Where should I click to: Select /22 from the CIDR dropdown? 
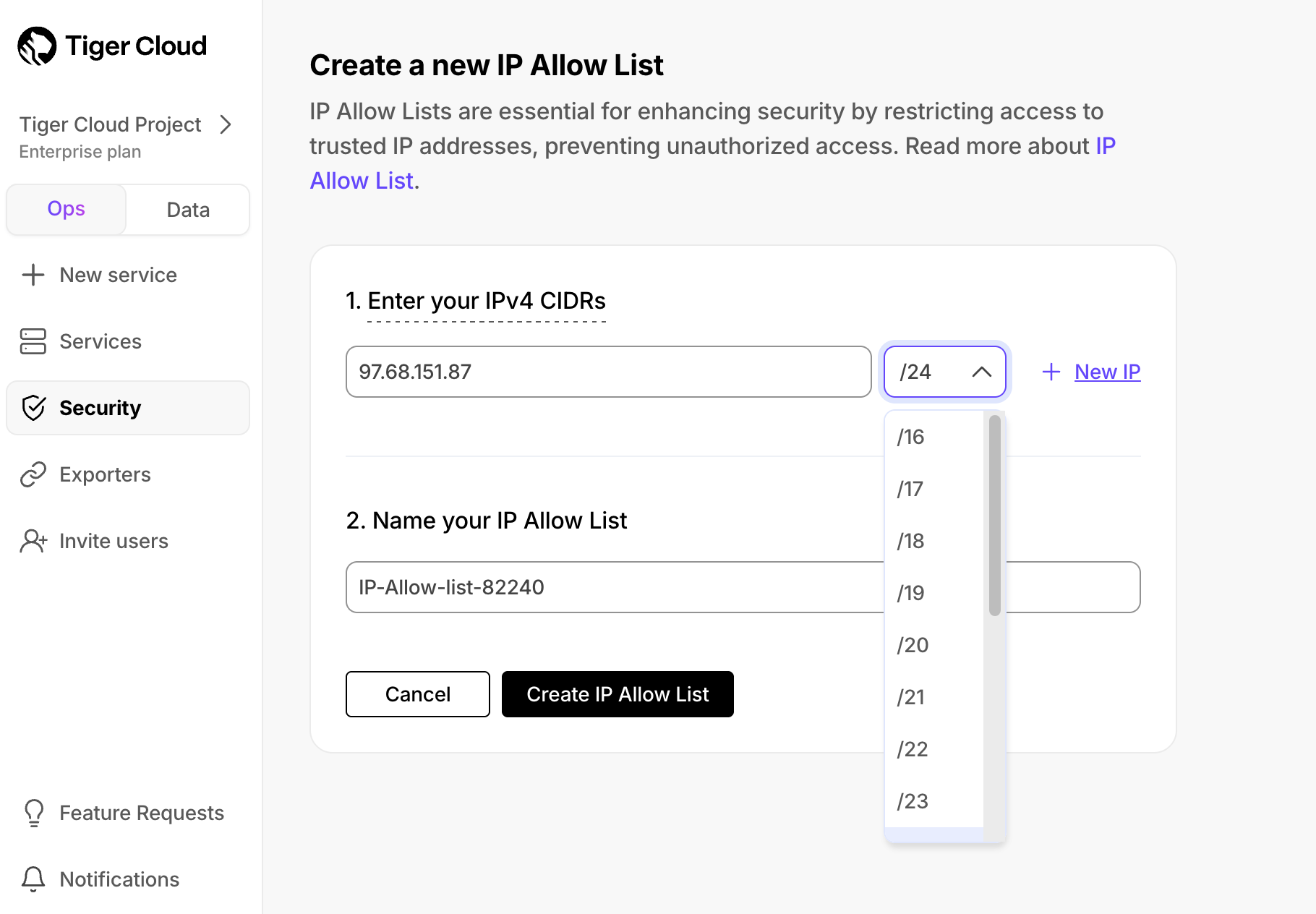point(934,749)
